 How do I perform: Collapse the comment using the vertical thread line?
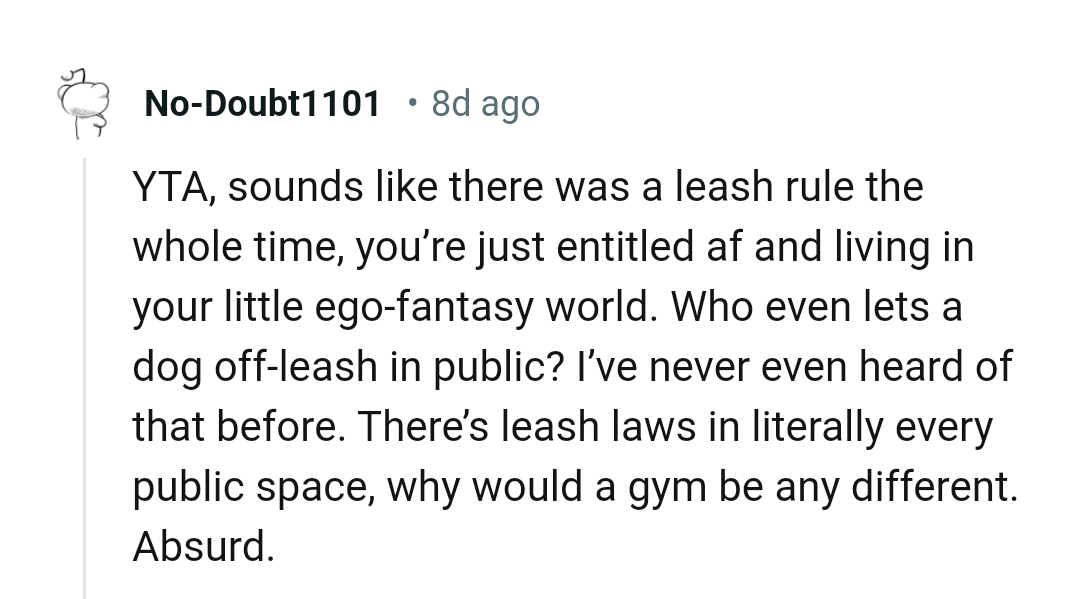tap(85, 380)
